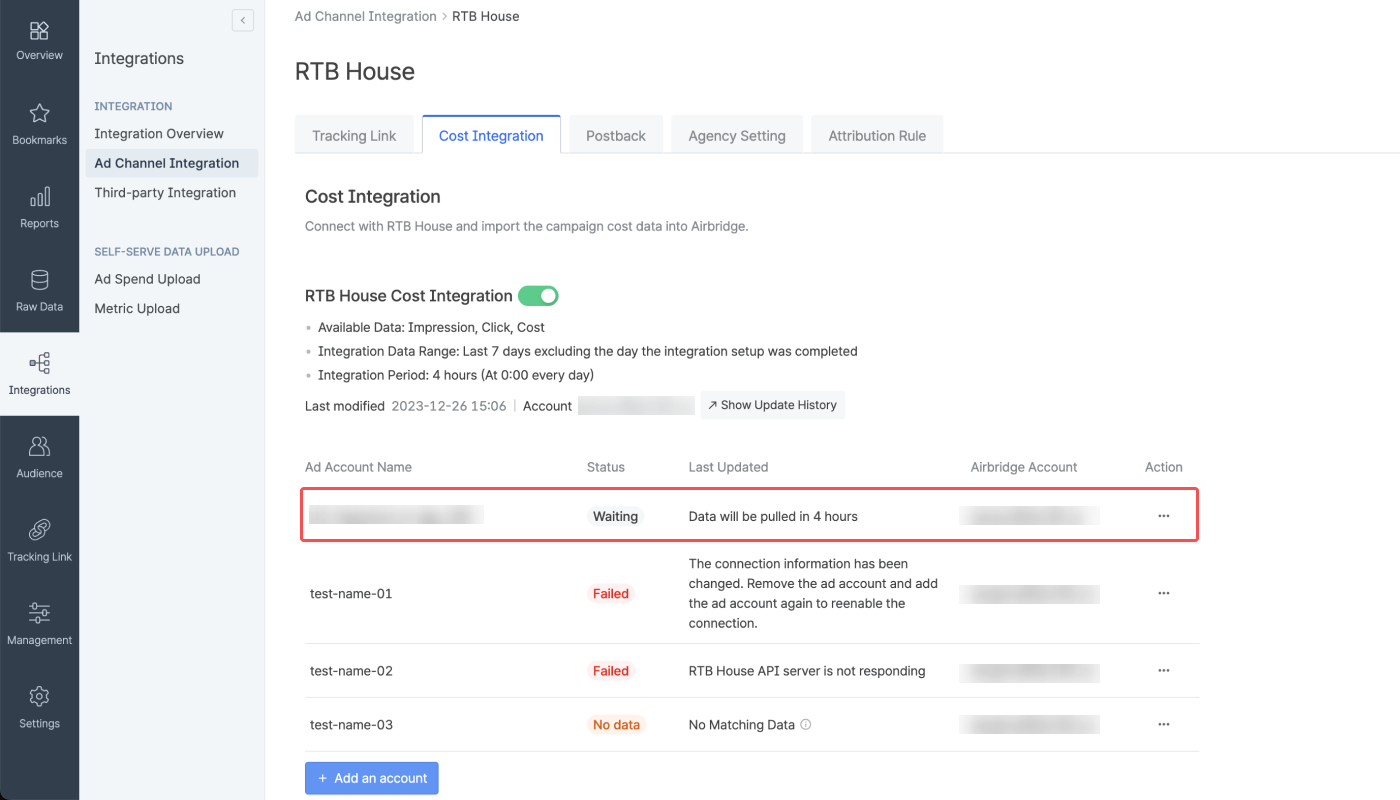
Task: Click the Last Updated column header
Action: point(728,467)
